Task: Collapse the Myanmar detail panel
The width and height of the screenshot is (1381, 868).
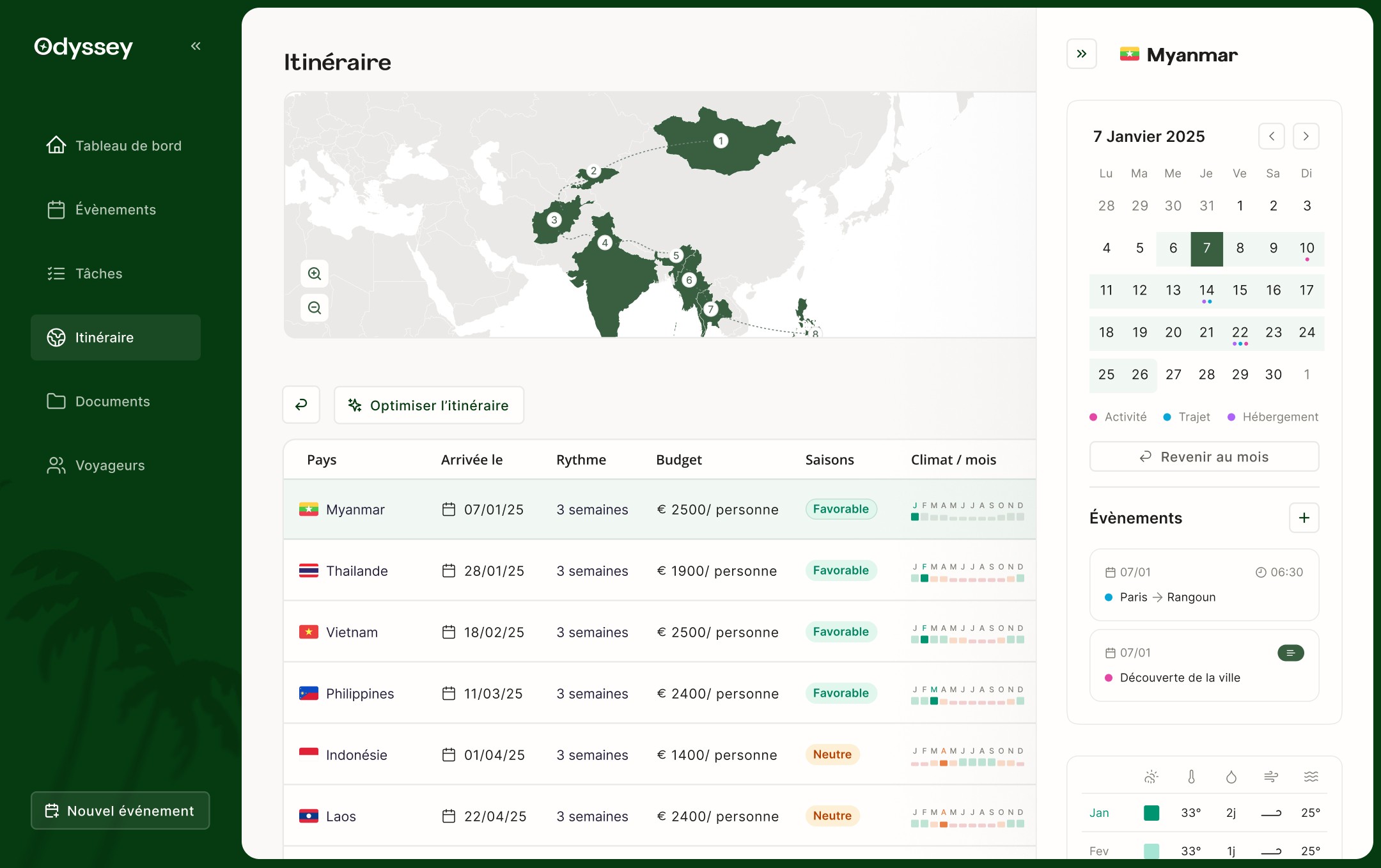Action: 1081,54
